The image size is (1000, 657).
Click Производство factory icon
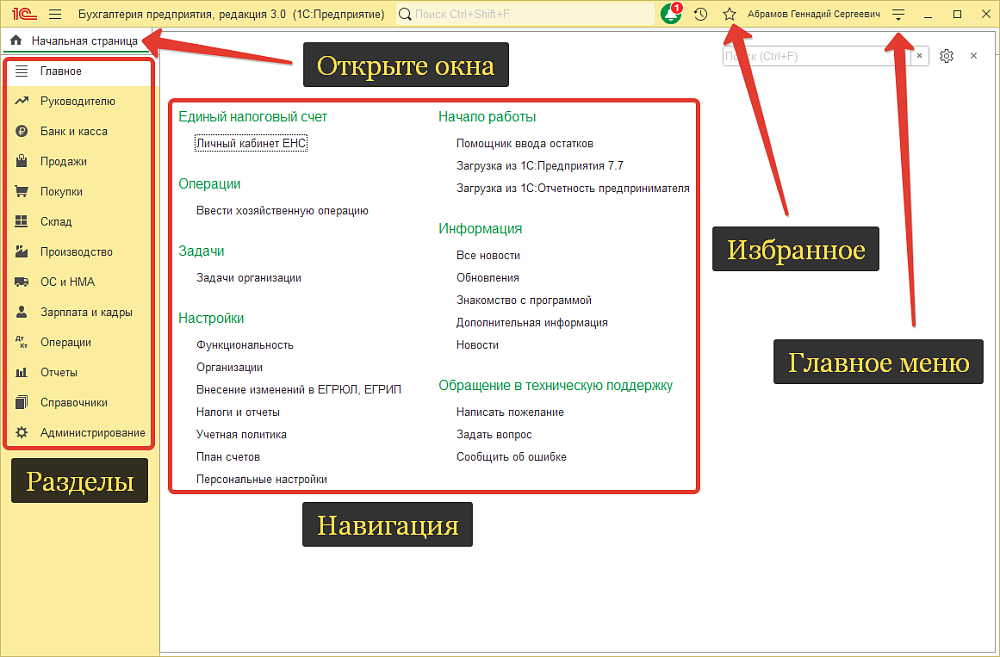pos(22,251)
